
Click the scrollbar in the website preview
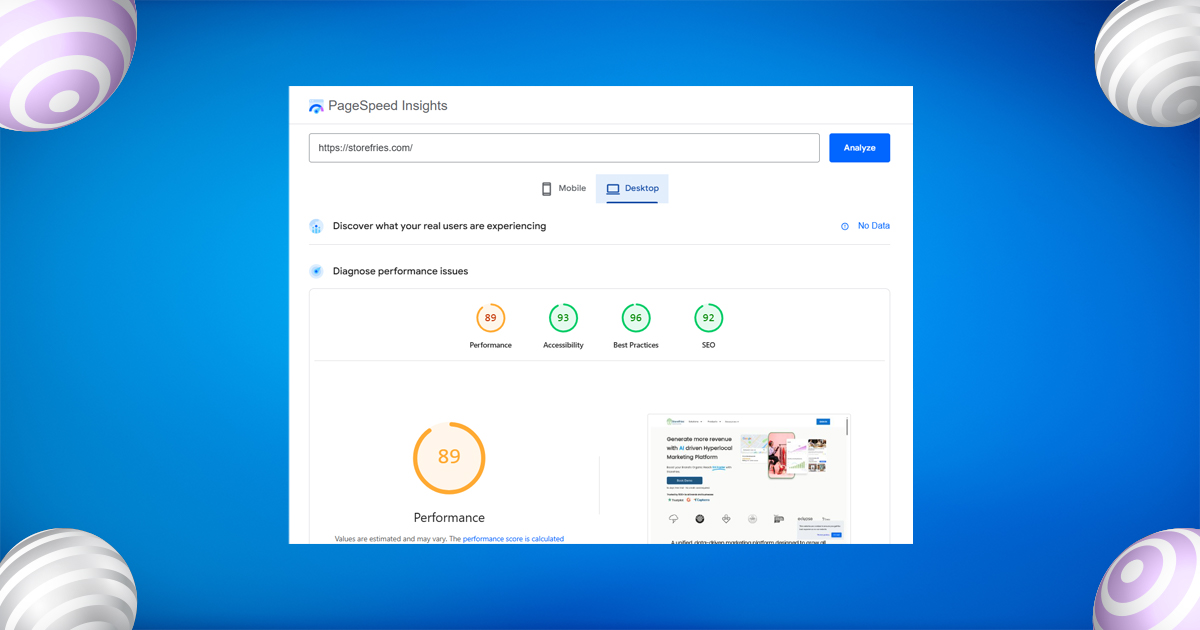(847, 427)
